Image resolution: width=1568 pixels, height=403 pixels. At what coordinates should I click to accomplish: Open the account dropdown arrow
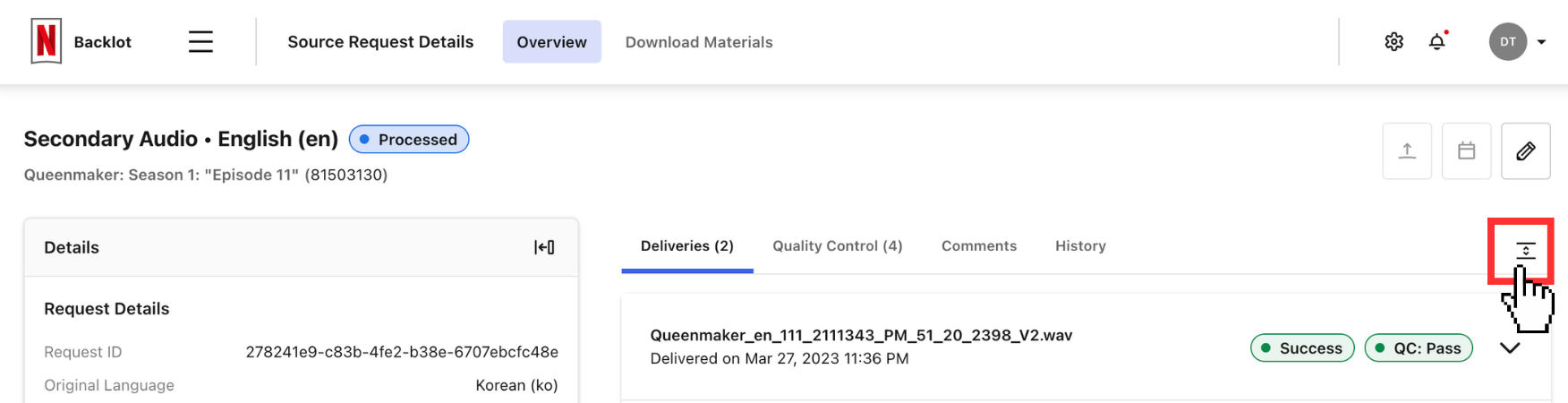(1541, 42)
